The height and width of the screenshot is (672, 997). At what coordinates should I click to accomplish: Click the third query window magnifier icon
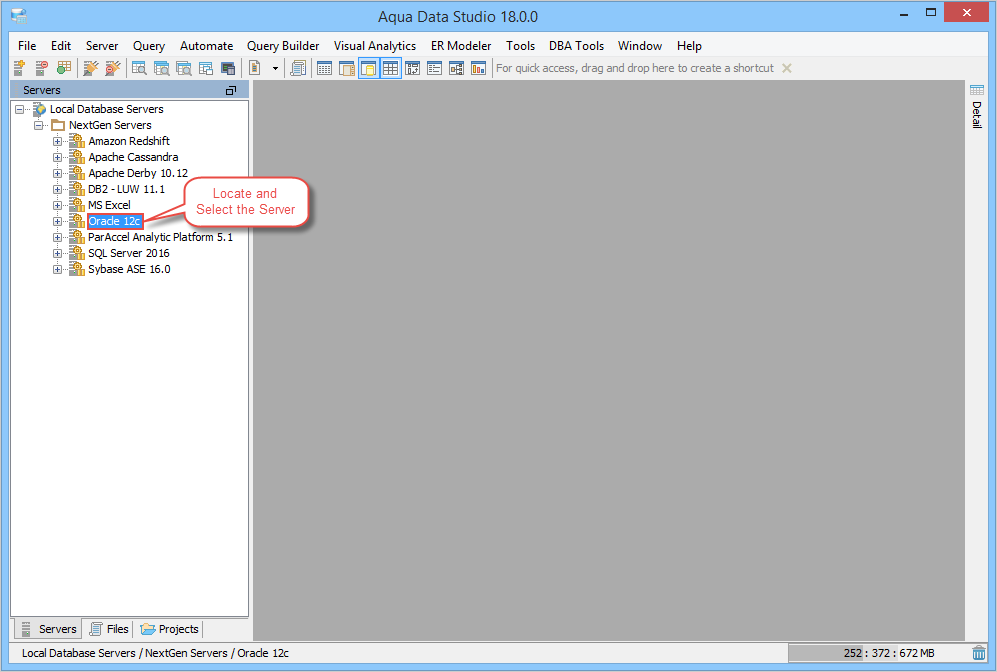tap(184, 68)
